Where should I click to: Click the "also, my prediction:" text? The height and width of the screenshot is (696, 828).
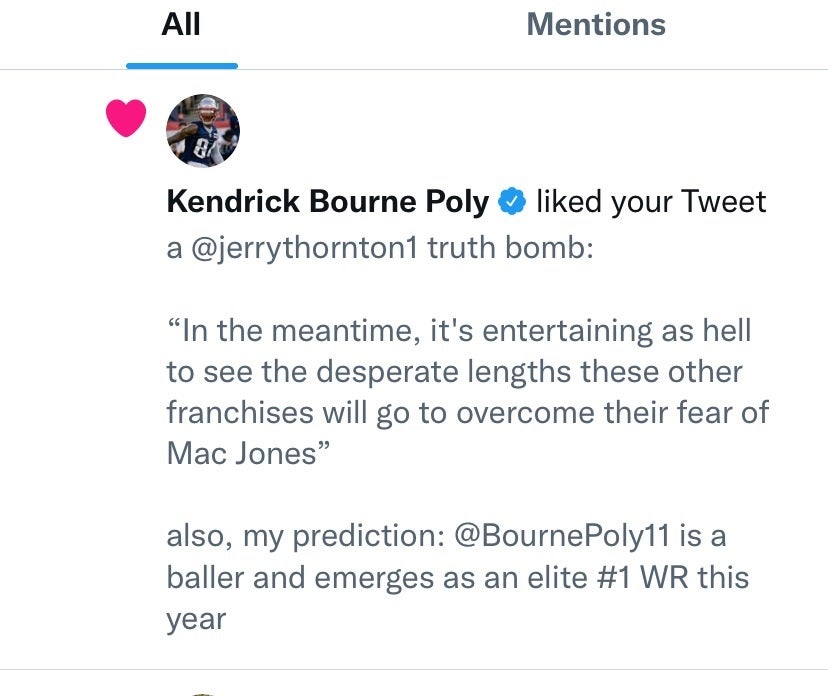[304, 535]
